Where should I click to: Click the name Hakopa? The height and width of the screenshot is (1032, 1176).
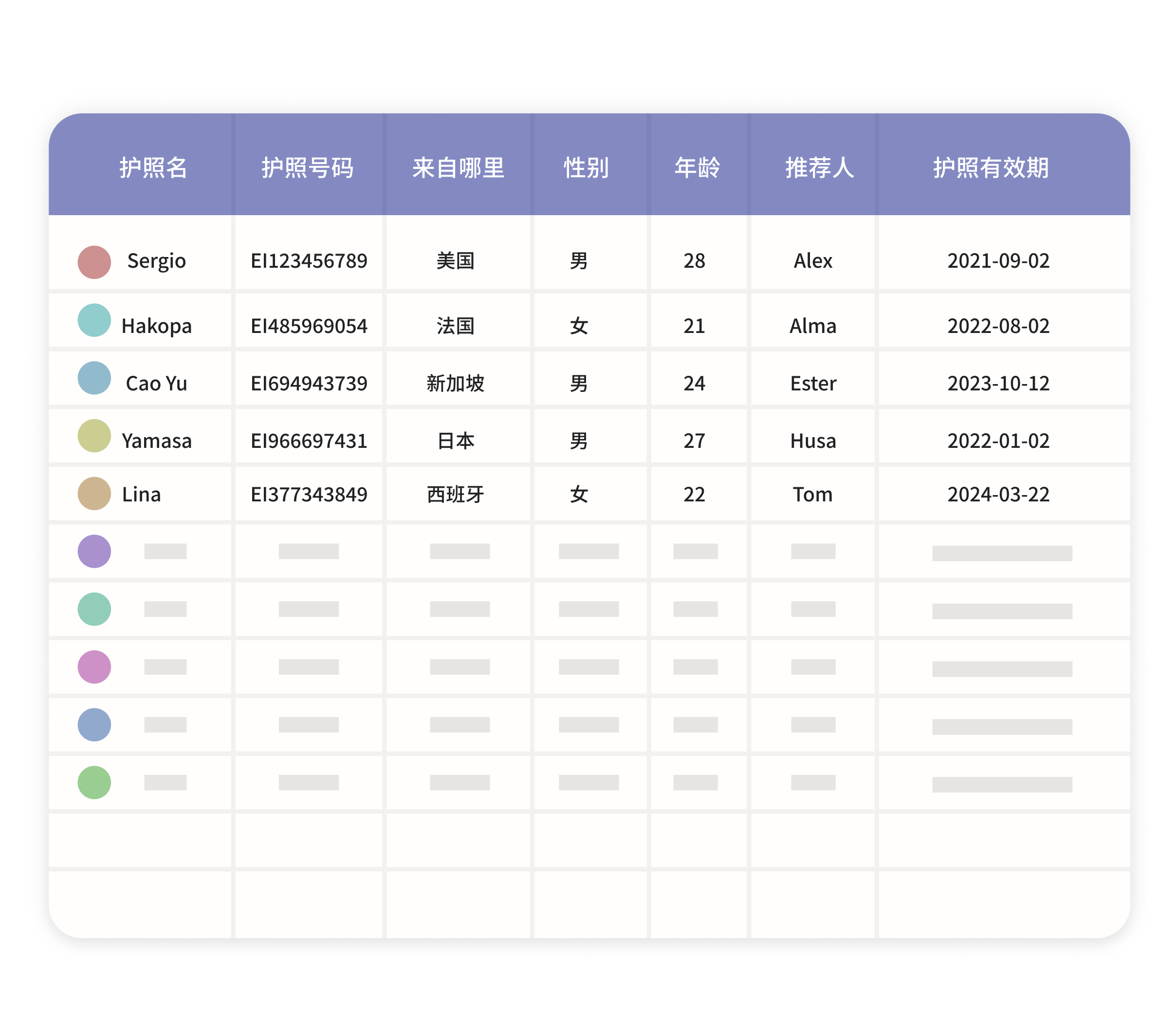tap(157, 326)
